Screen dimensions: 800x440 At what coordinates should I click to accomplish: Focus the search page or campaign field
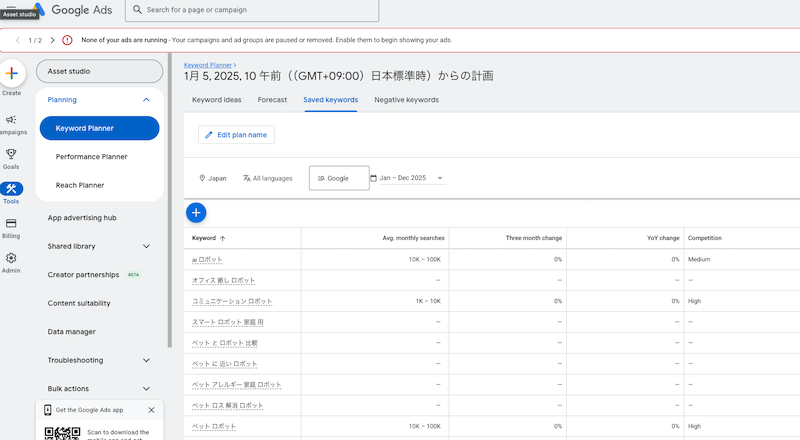tap(252, 10)
